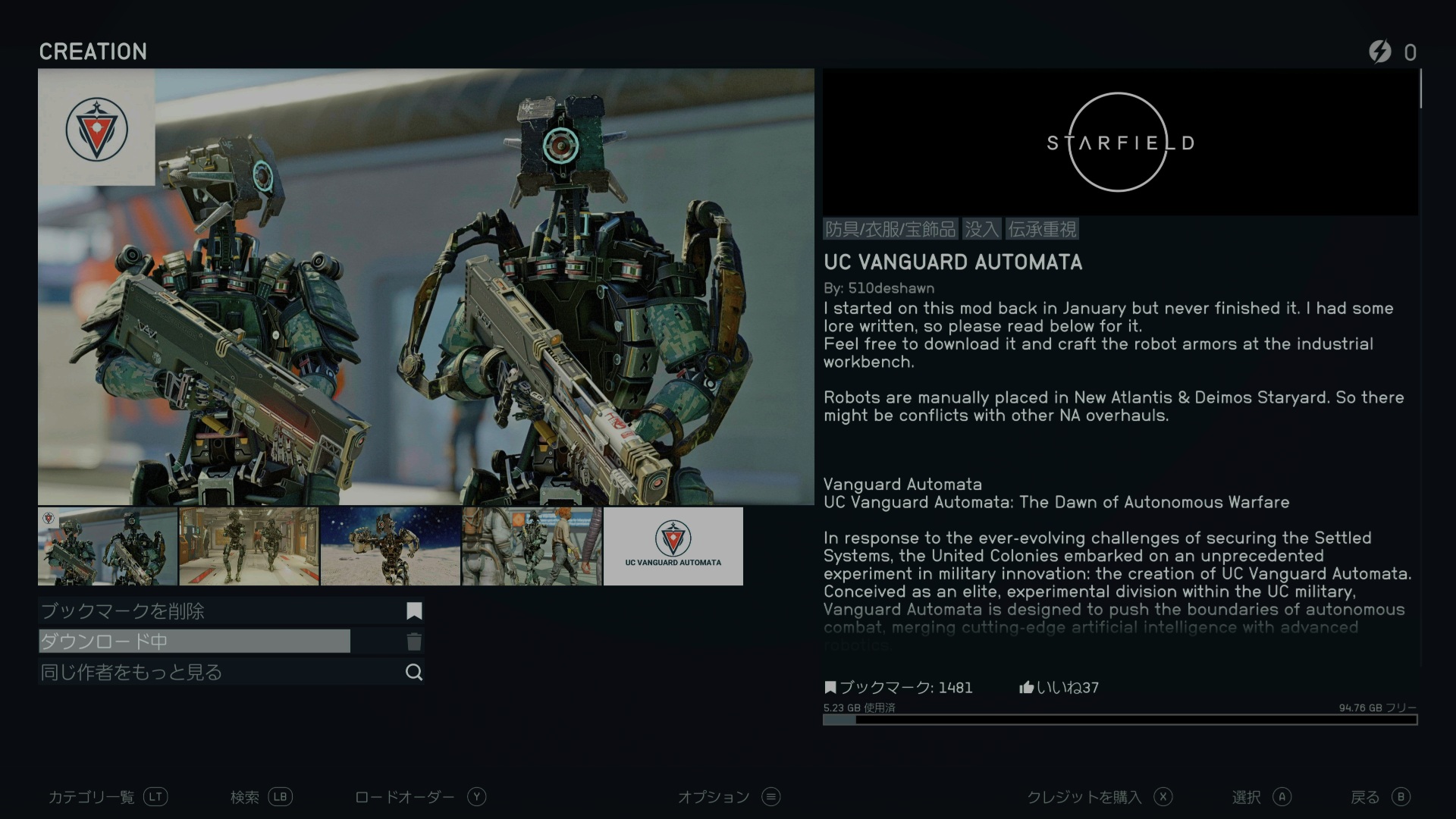Click the 伝承重視 tag

pos(1042,229)
